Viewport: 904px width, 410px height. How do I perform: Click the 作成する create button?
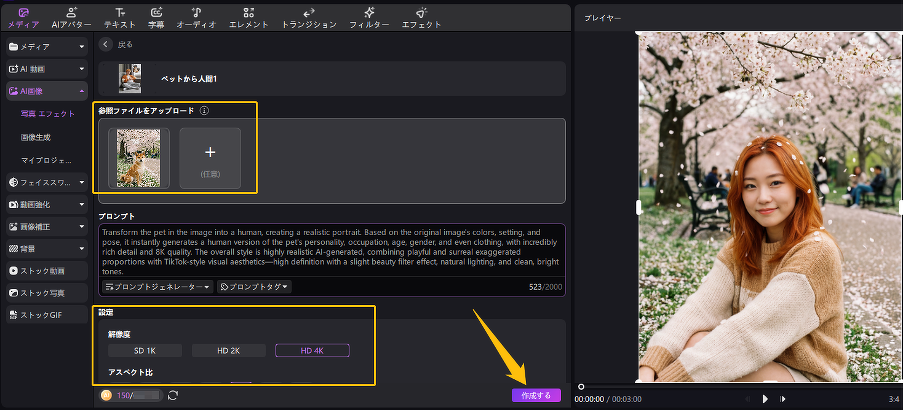535,396
